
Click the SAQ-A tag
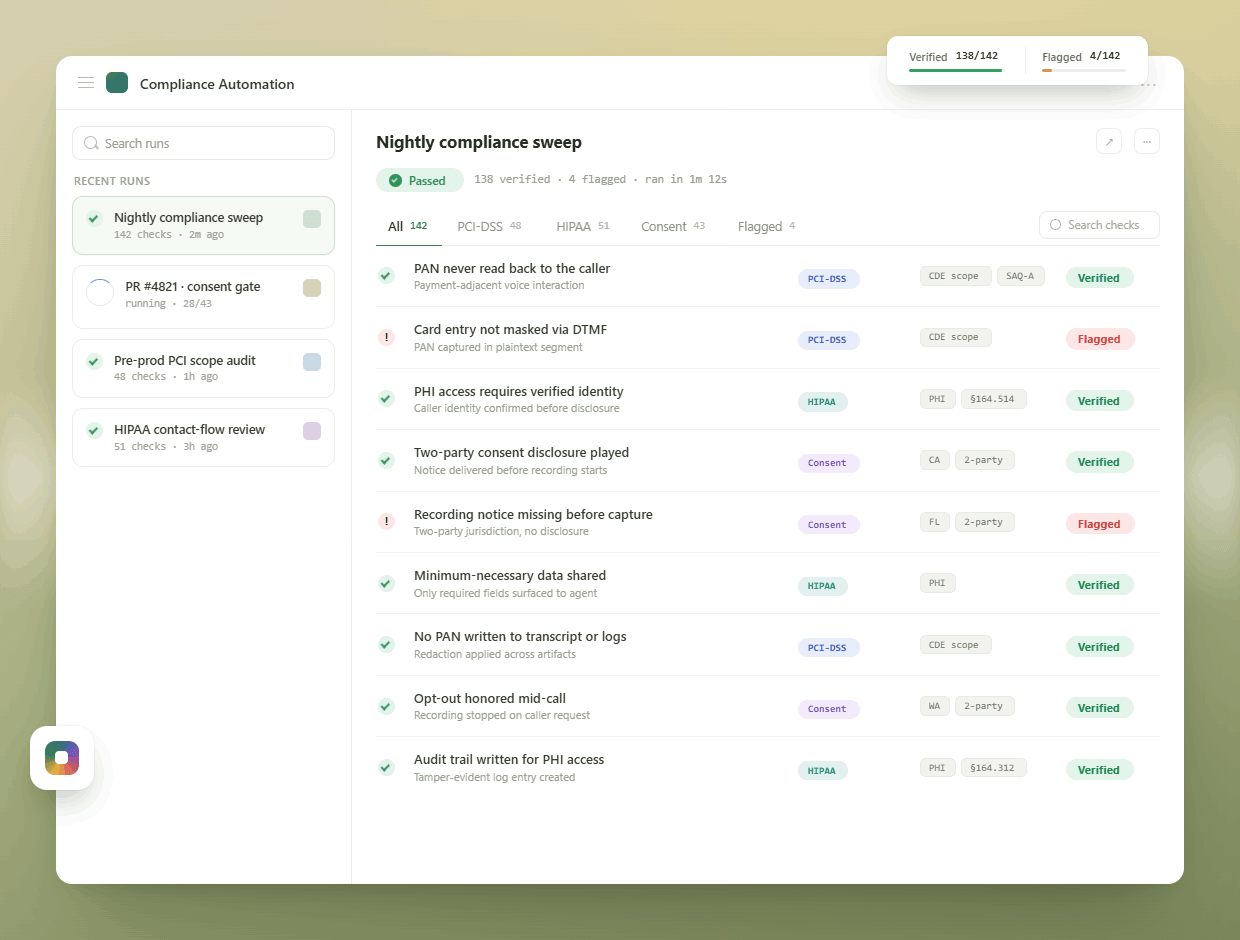(1021, 276)
